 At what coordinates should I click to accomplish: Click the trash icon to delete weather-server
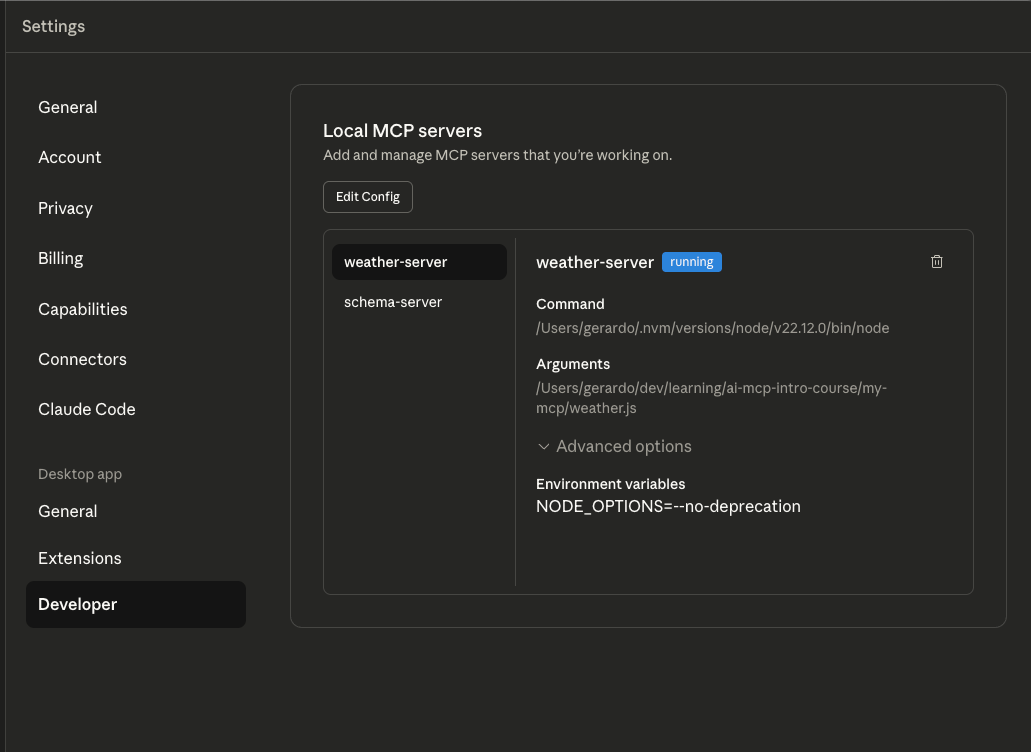pyautogui.click(x=937, y=261)
